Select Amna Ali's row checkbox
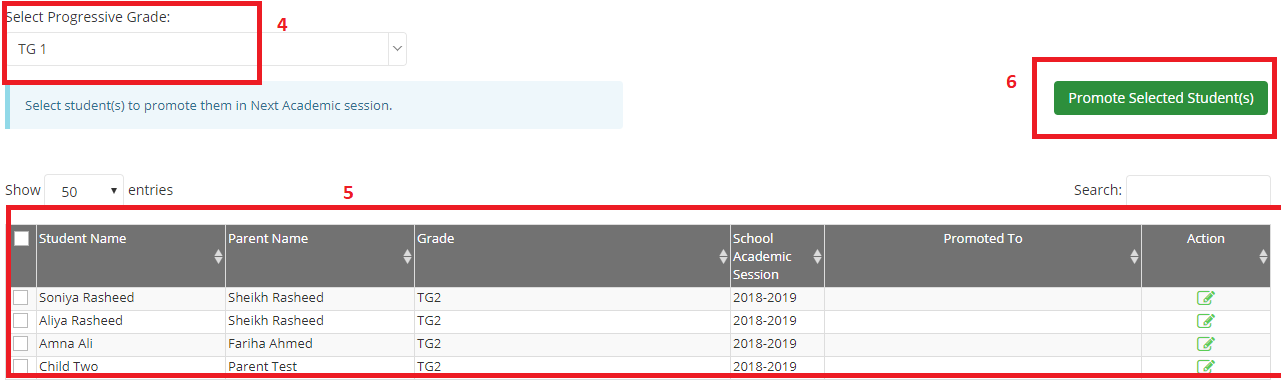 (x=21, y=343)
